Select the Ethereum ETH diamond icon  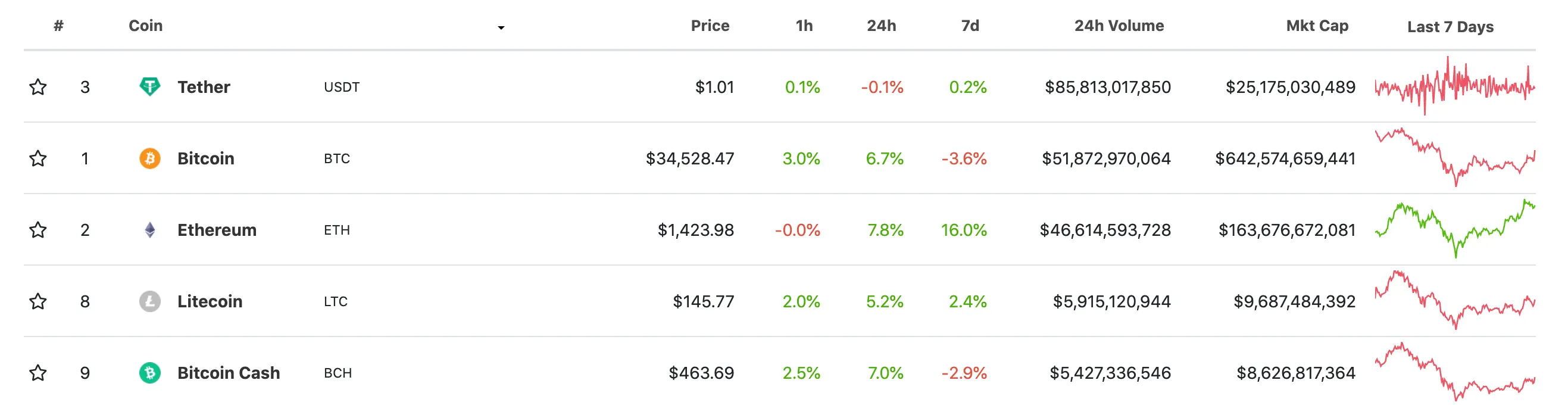pos(149,230)
